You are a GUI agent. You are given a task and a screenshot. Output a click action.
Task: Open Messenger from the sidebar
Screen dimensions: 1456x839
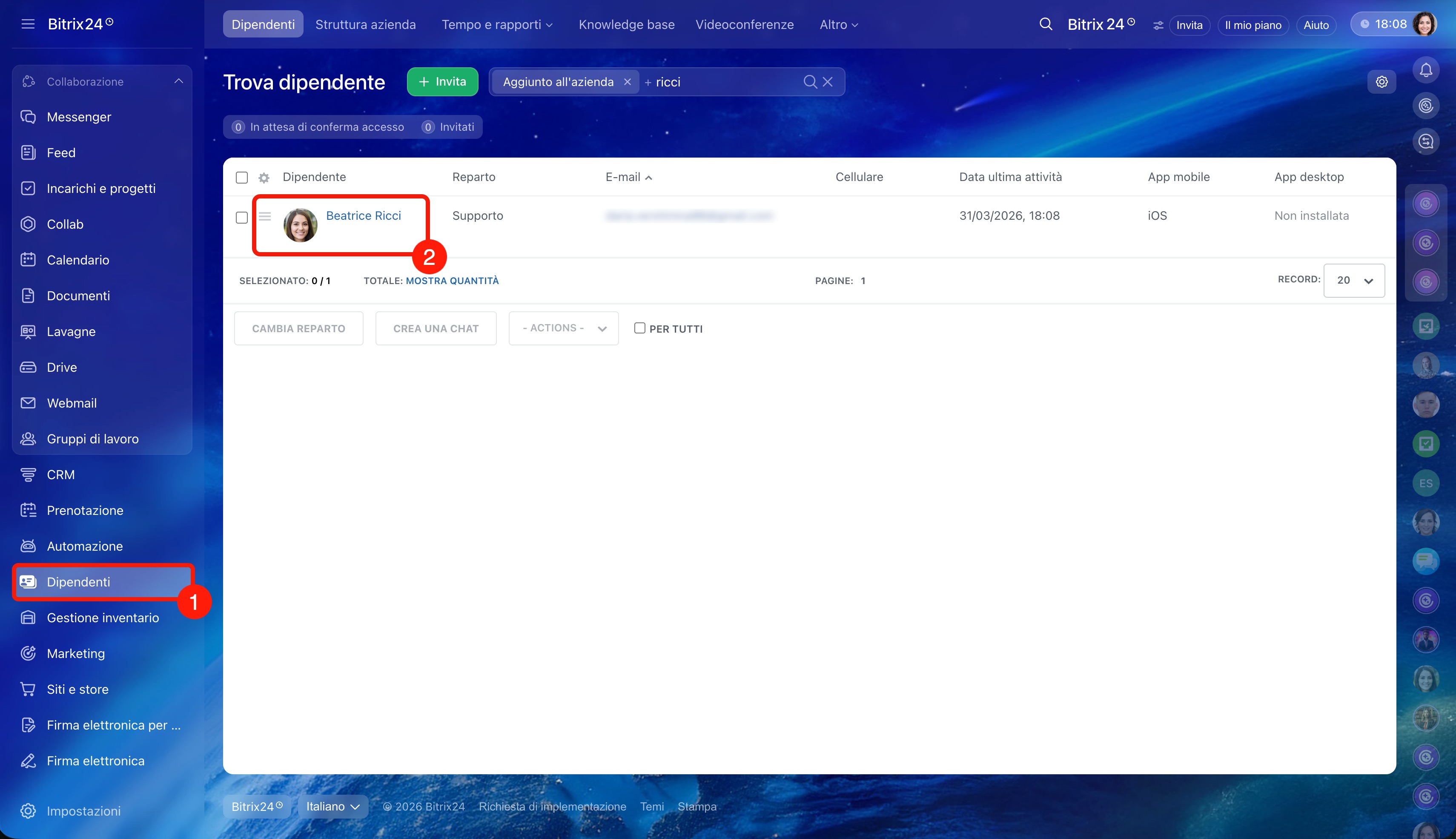79,117
